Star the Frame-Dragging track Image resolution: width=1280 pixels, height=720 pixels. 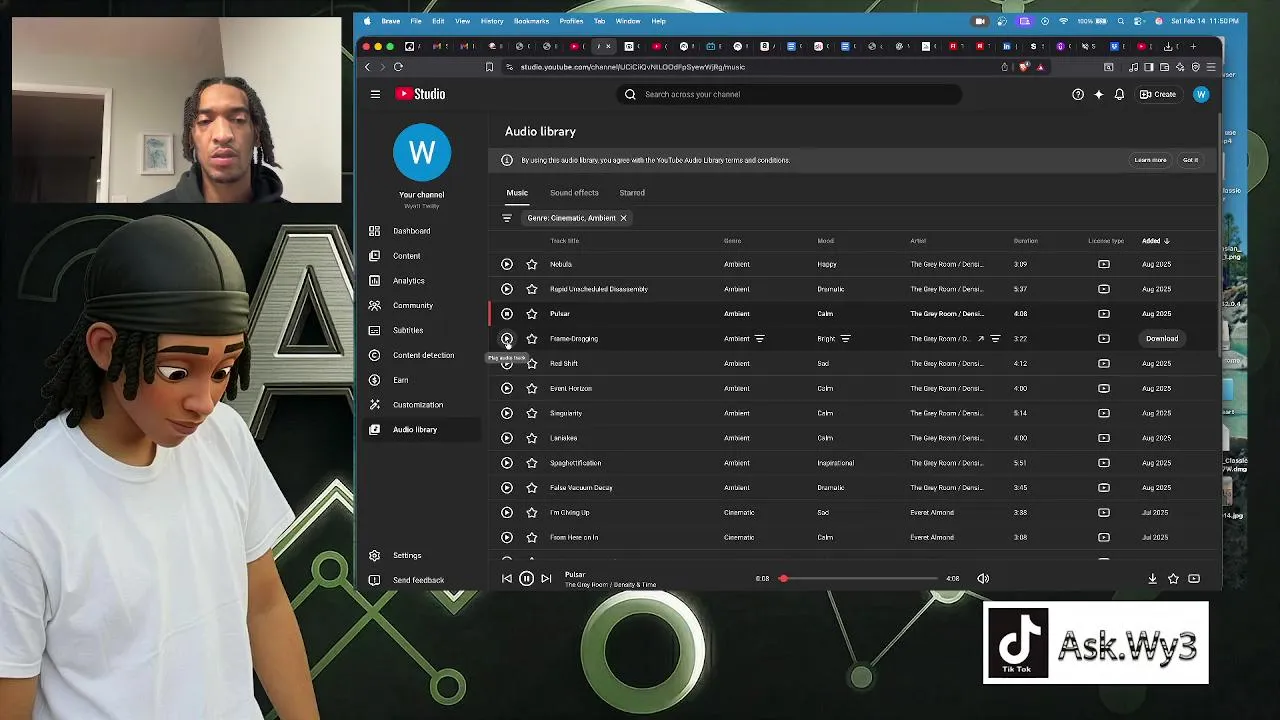click(x=532, y=339)
